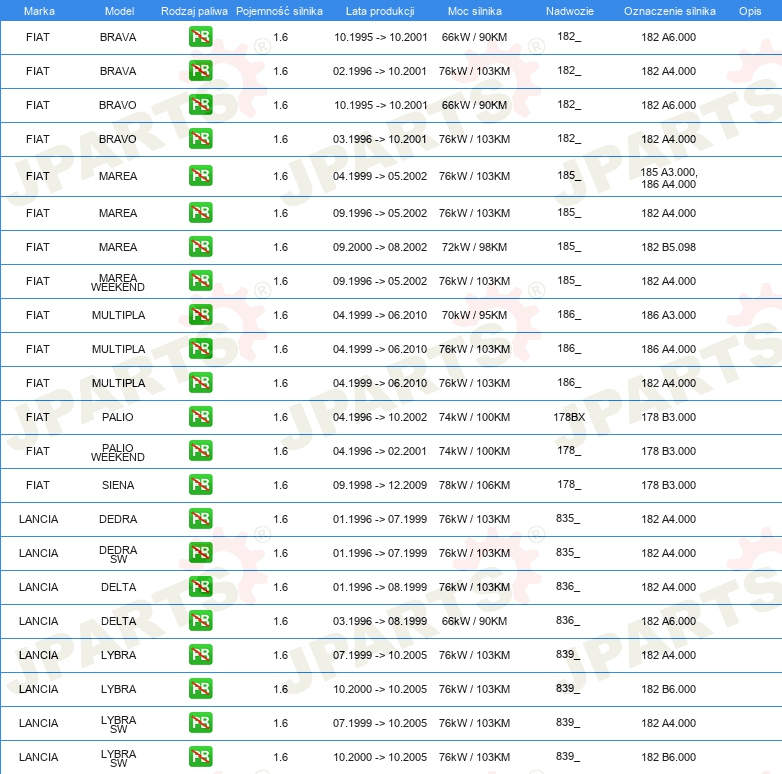Click fuel icon in SIENA row
Screen dimensions: 782x774
[x=200, y=485]
